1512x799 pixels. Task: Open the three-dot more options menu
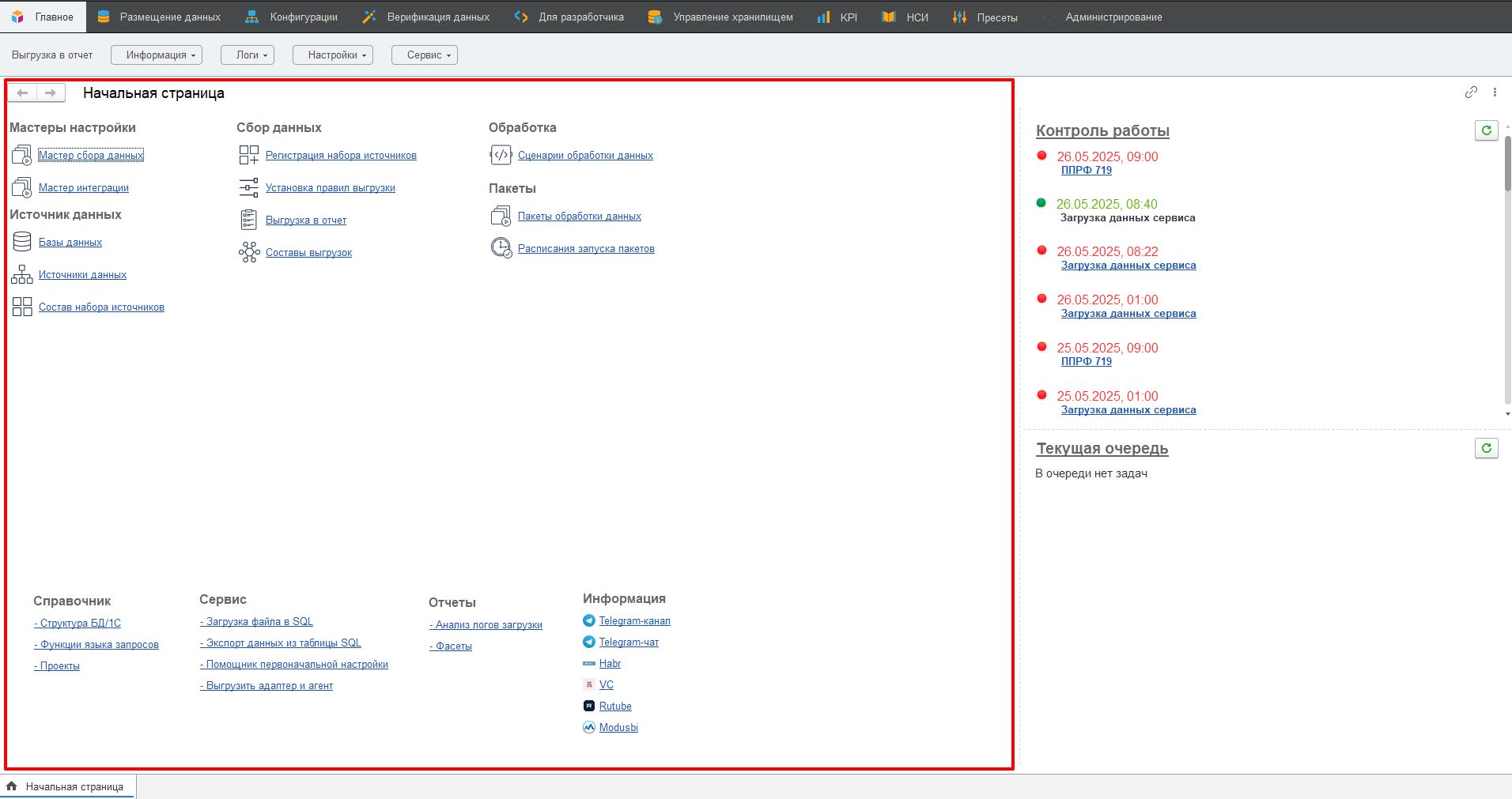[x=1495, y=92]
